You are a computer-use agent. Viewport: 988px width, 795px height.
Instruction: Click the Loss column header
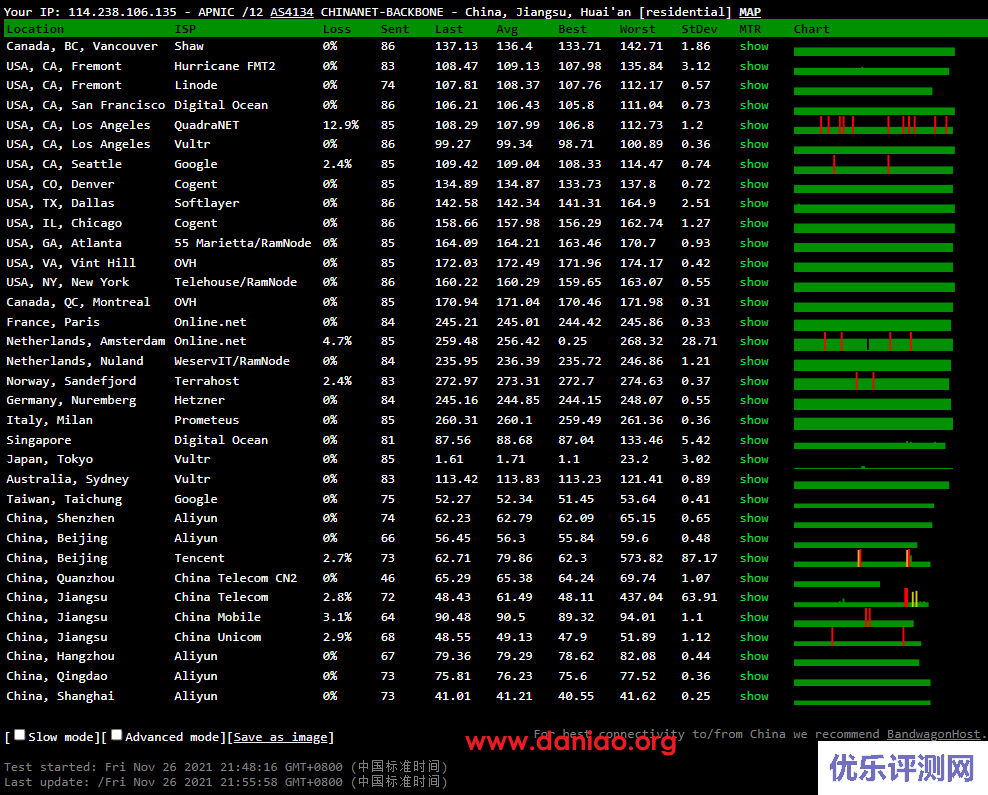(337, 29)
